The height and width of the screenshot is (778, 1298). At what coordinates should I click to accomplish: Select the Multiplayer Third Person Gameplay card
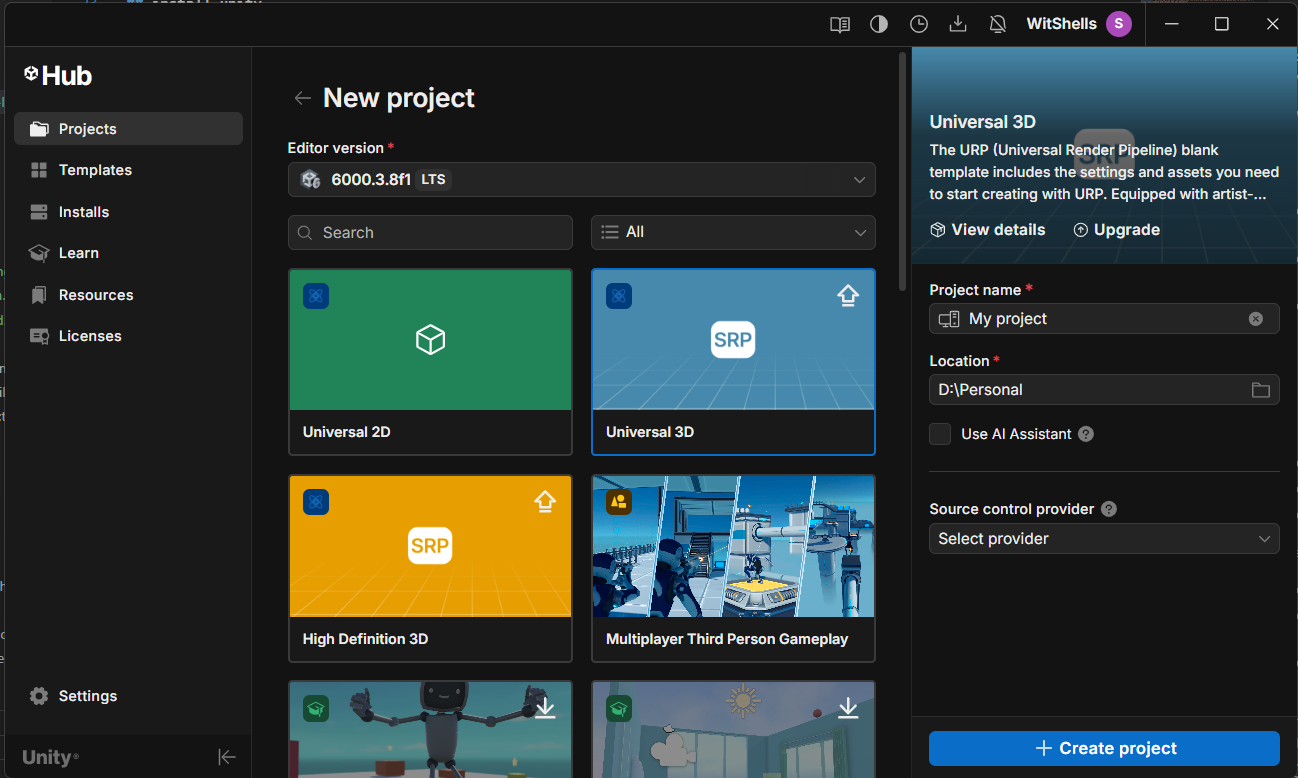pyautogui.click(x=733, y=568)
